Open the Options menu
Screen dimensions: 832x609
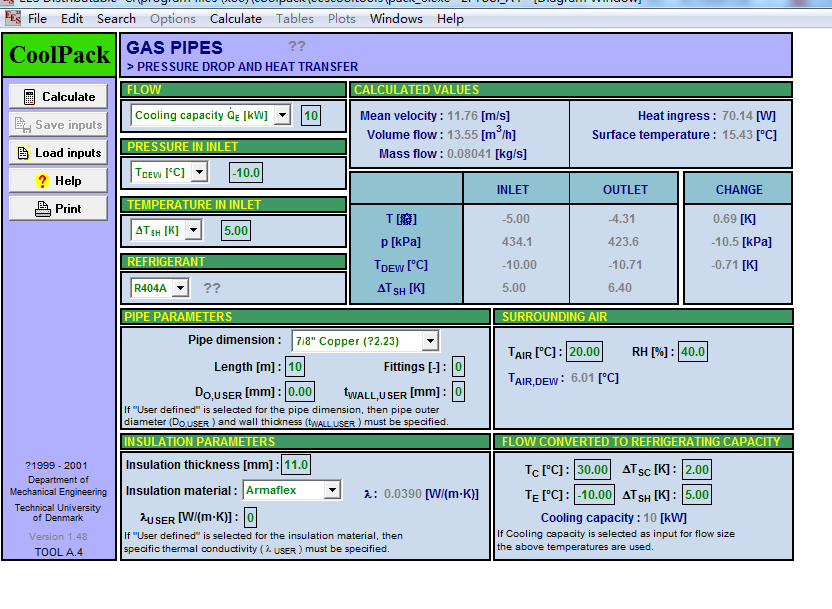[x=172, y=19]
